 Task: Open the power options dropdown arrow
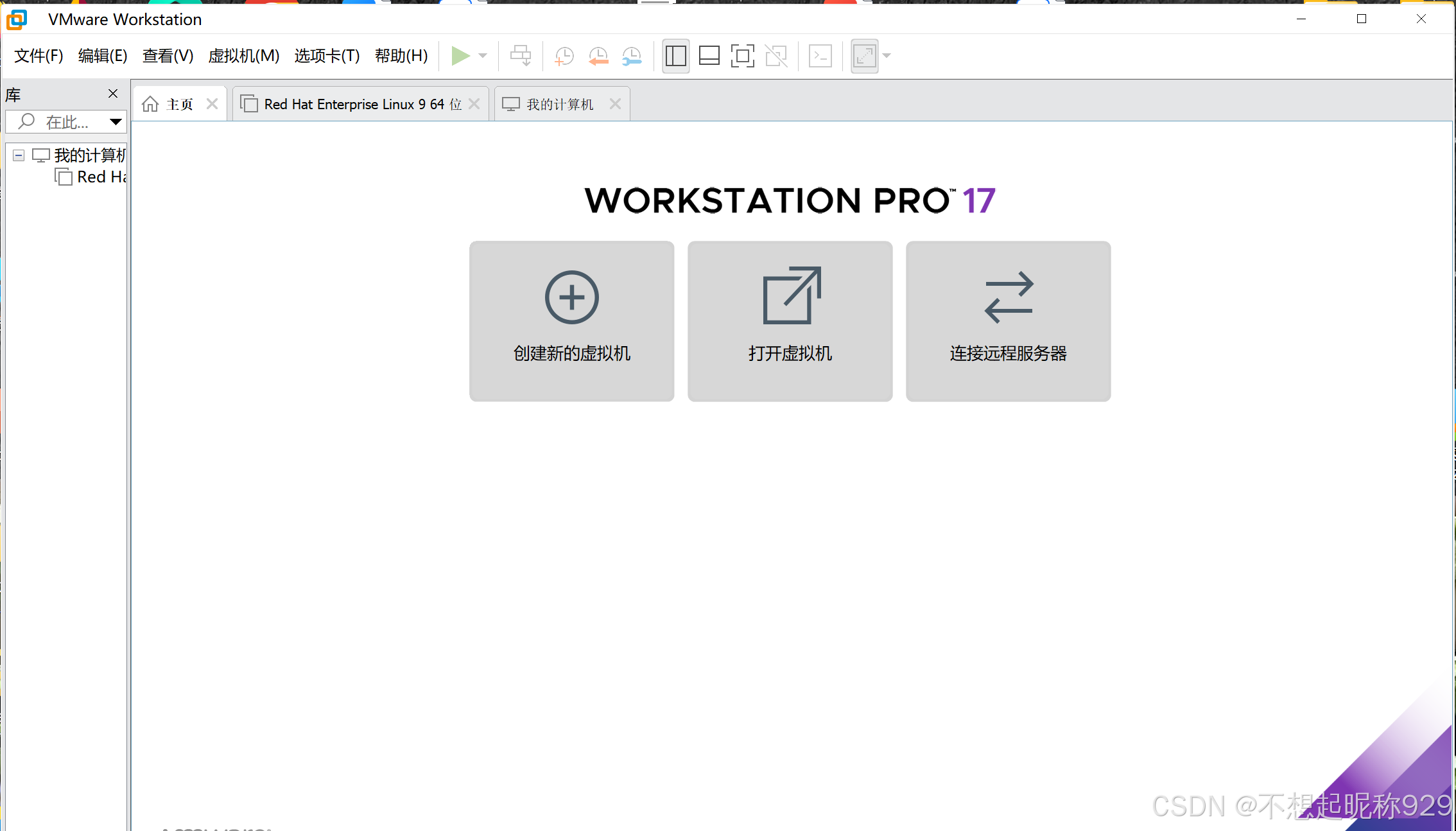[x=483, y=56]
